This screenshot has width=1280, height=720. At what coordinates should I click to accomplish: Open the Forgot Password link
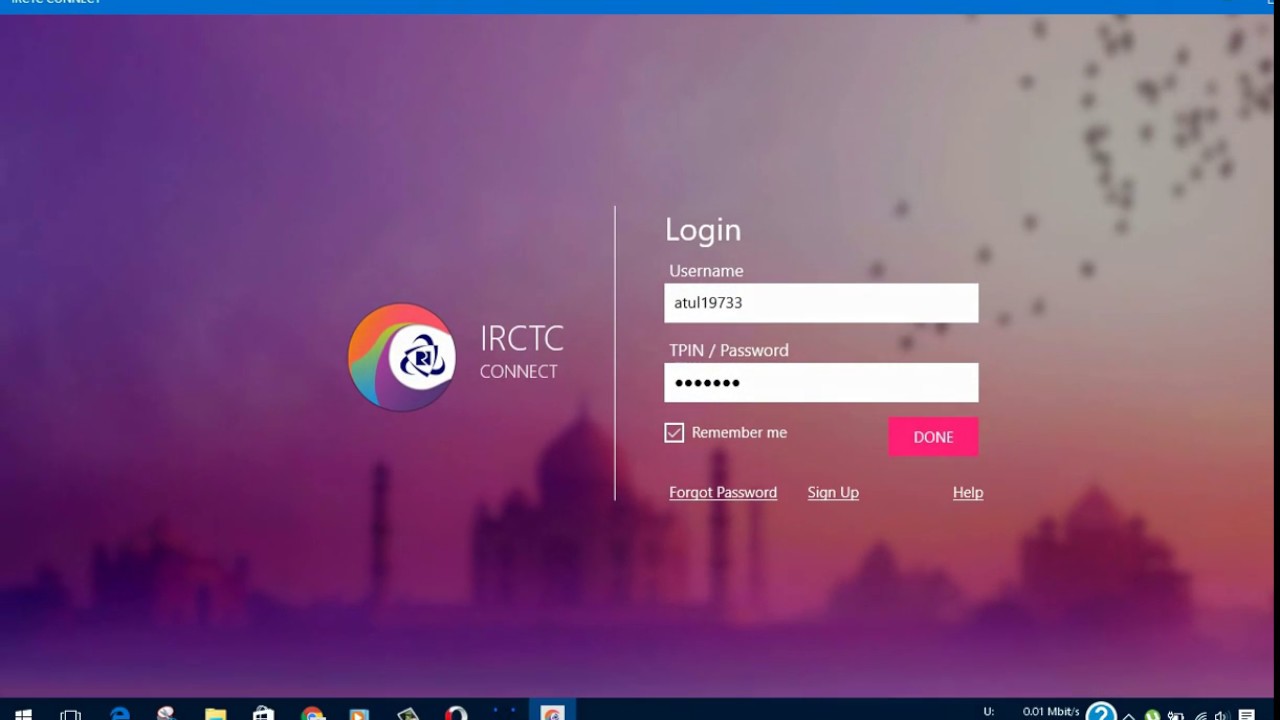pos(723,492)
